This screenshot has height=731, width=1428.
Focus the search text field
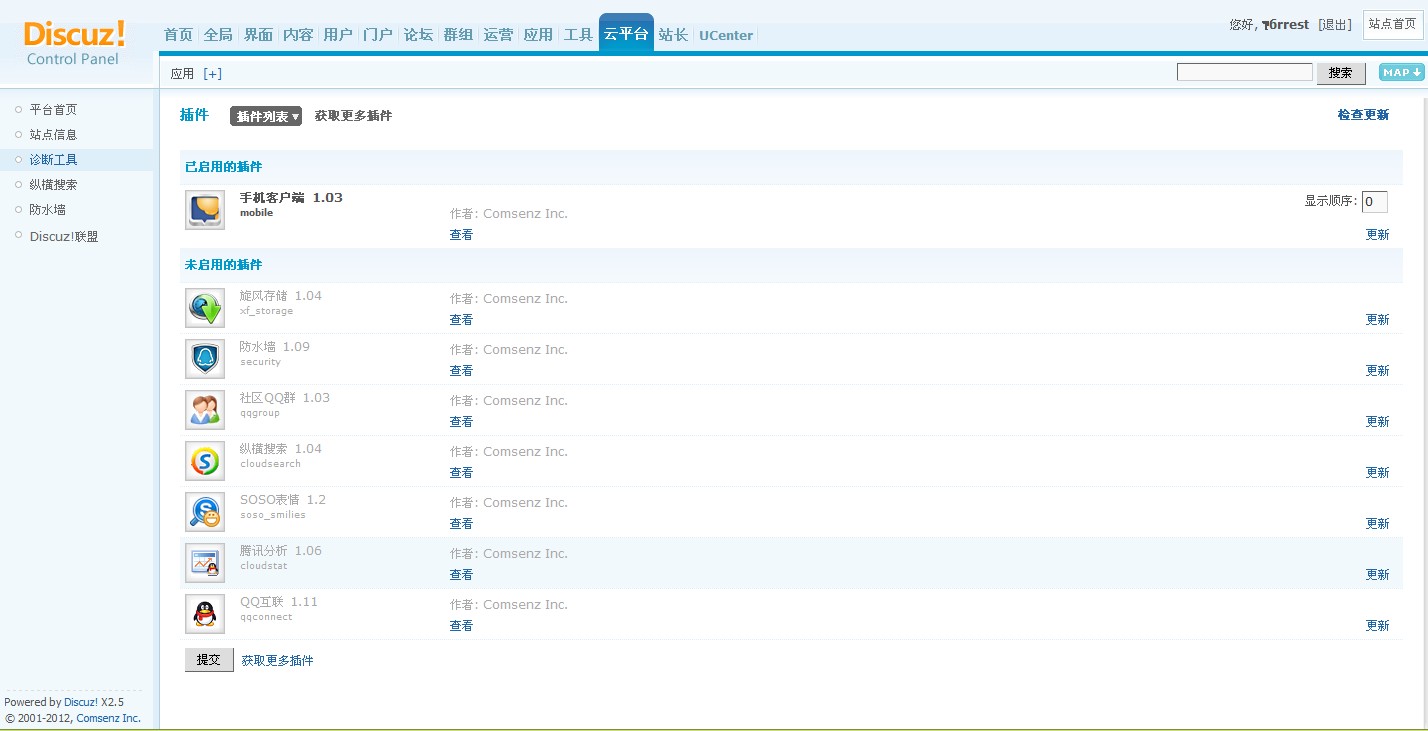point(1244,72)
